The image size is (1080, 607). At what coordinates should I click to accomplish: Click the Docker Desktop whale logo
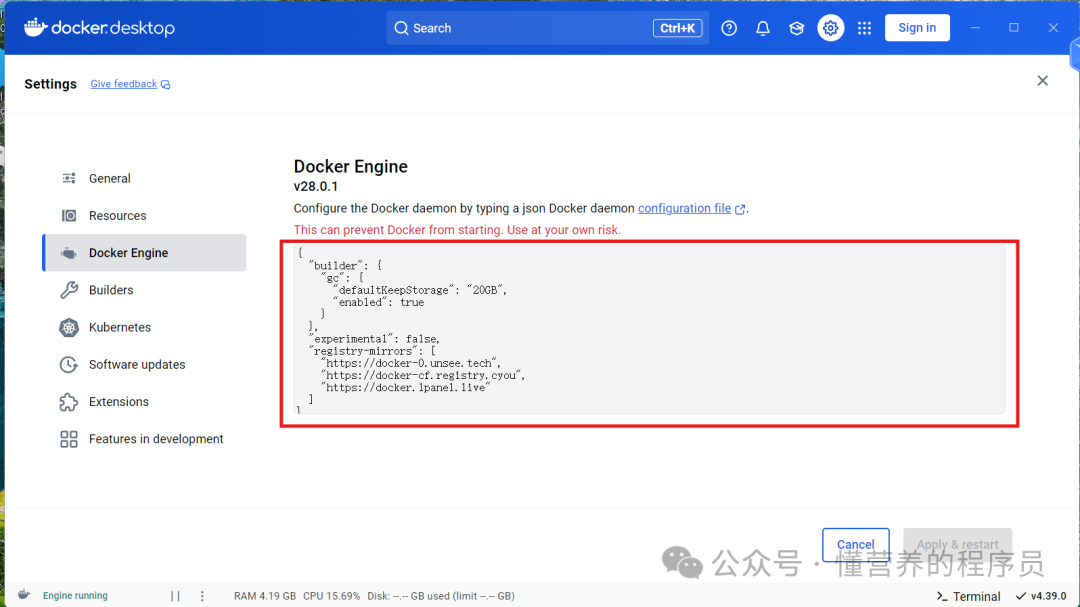35,27
